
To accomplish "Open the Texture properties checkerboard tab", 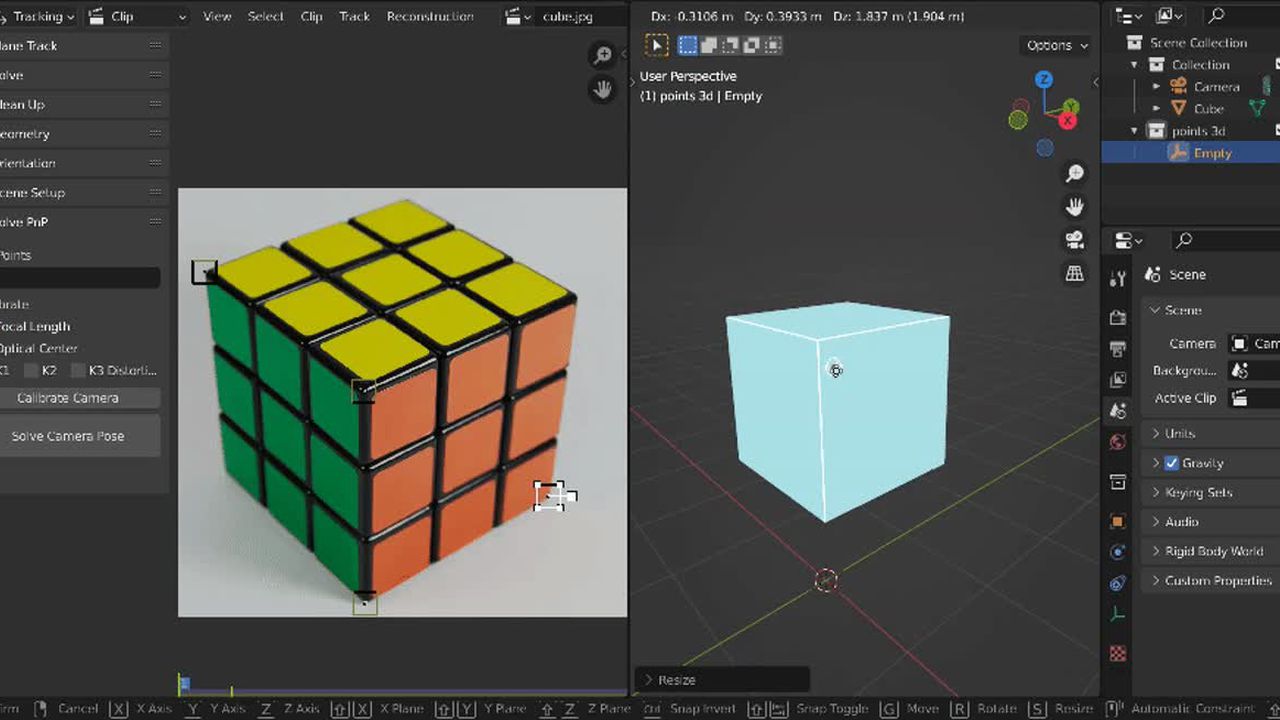I will 1118,653.
